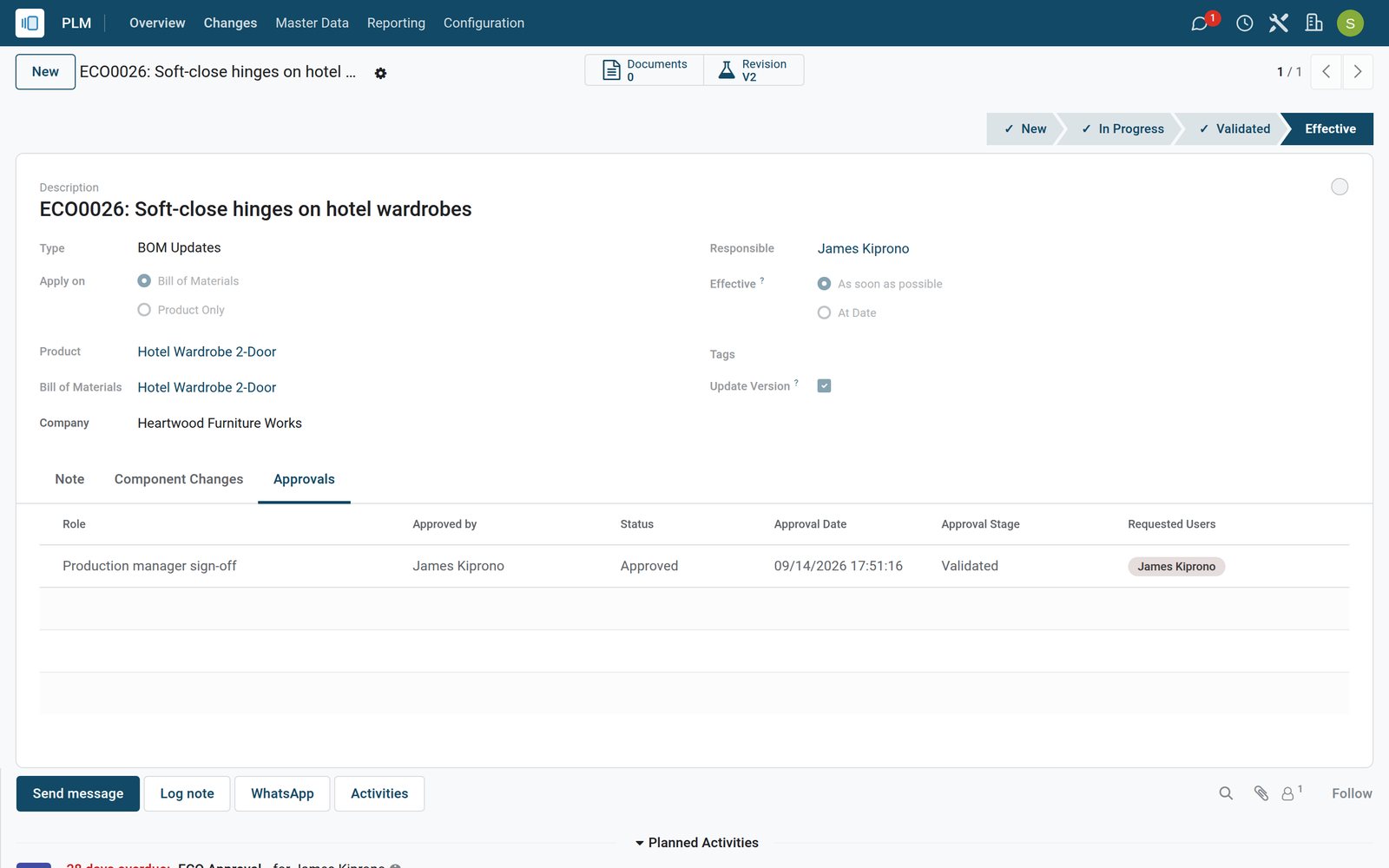Select the As soon as possible option
Screen dimensions: 1389x868
click(824, 284)
